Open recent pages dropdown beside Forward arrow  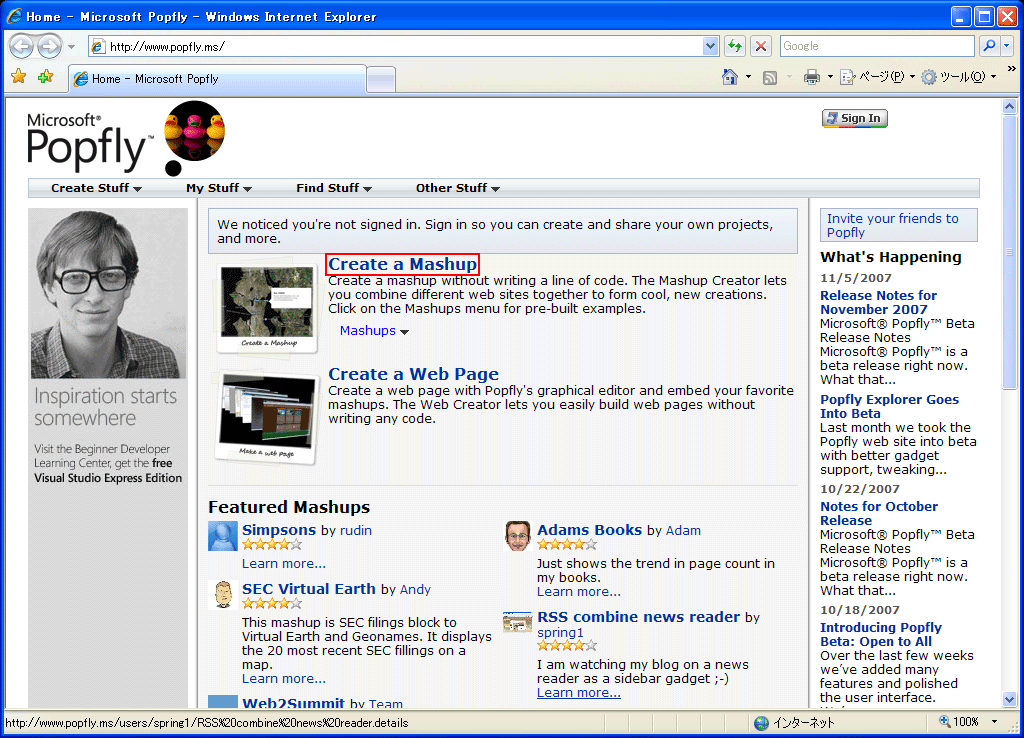pyautogui.click(x=71, y=47)
